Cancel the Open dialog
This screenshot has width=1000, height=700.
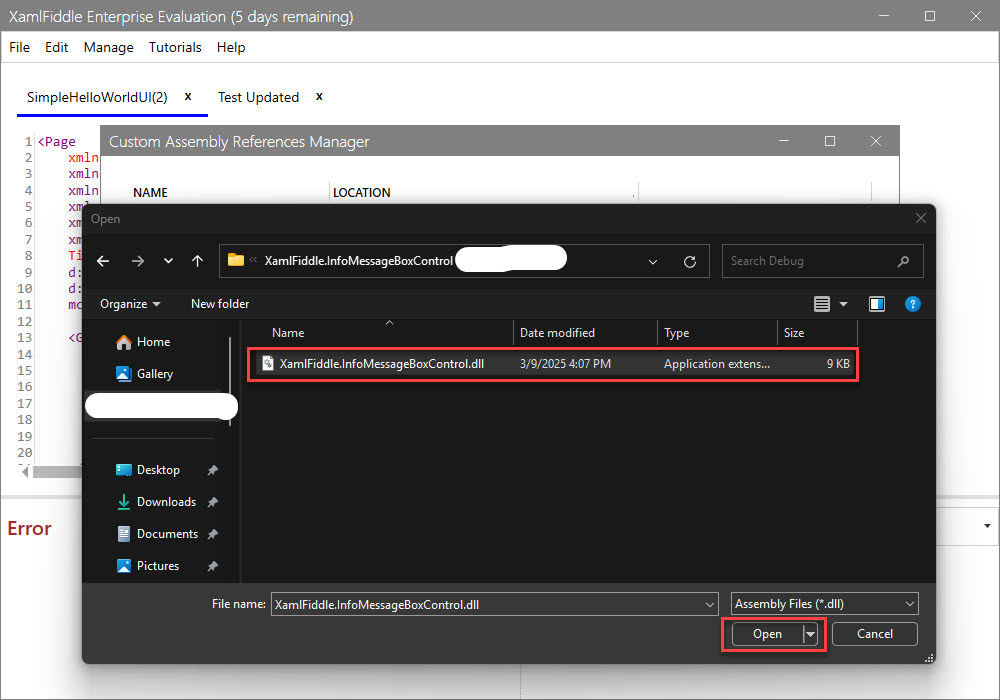[874, 634]
